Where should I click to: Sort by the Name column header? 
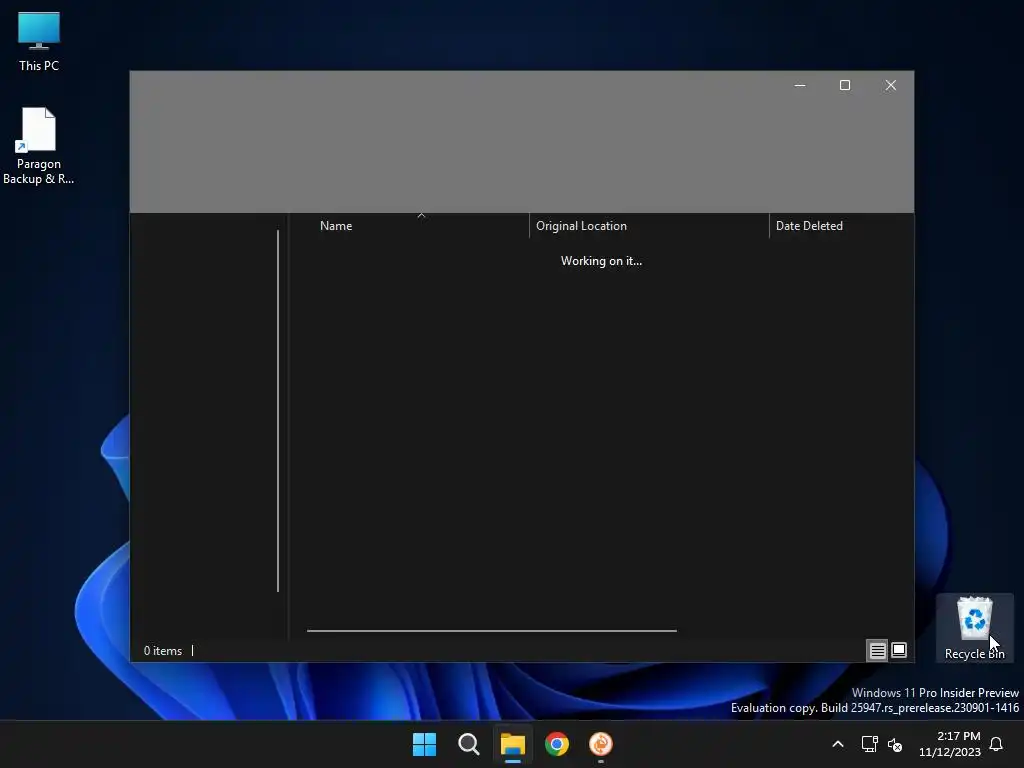coord(421,226)
